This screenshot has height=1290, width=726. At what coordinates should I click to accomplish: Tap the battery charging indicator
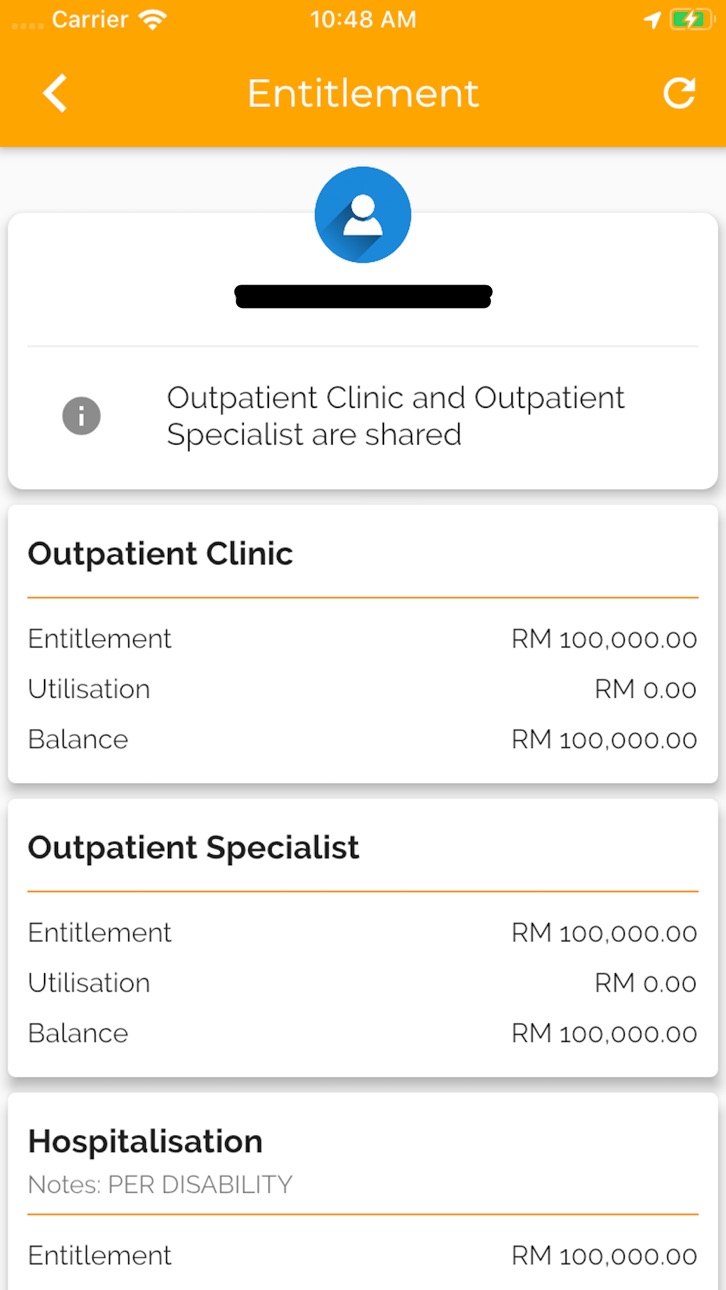(x=691, y=19)
